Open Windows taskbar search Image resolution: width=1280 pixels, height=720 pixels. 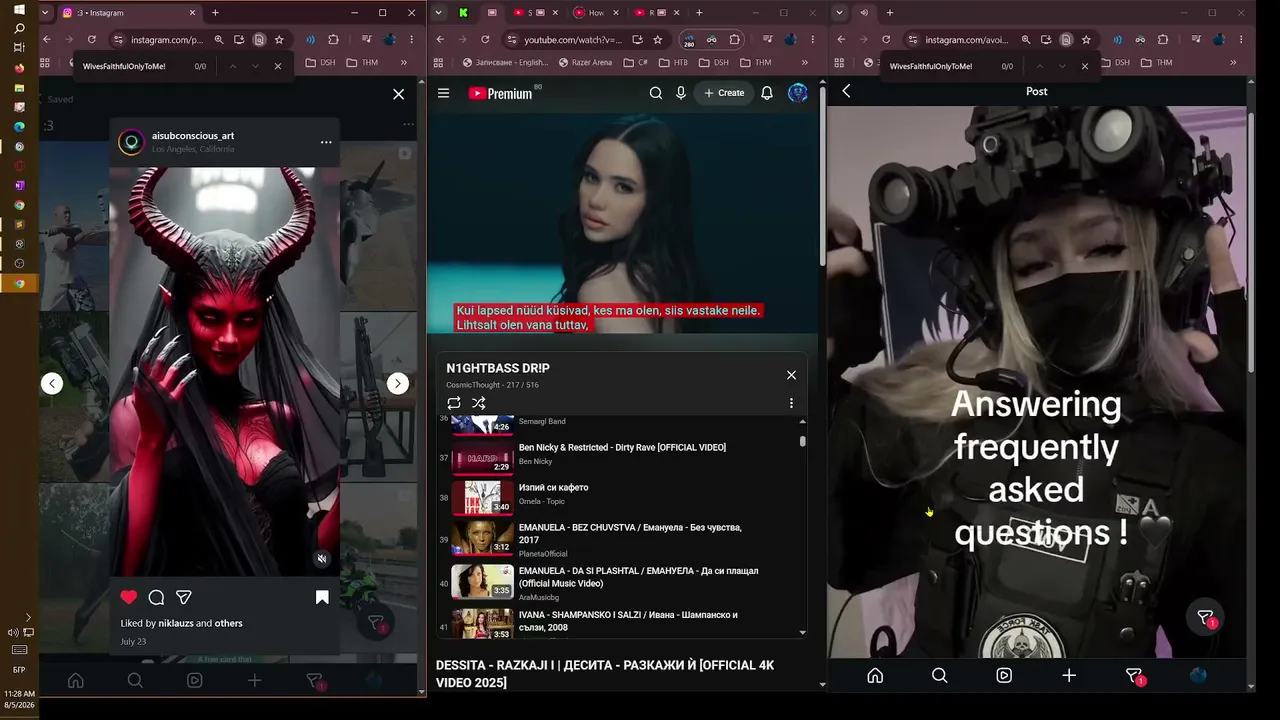coord(19,29)
